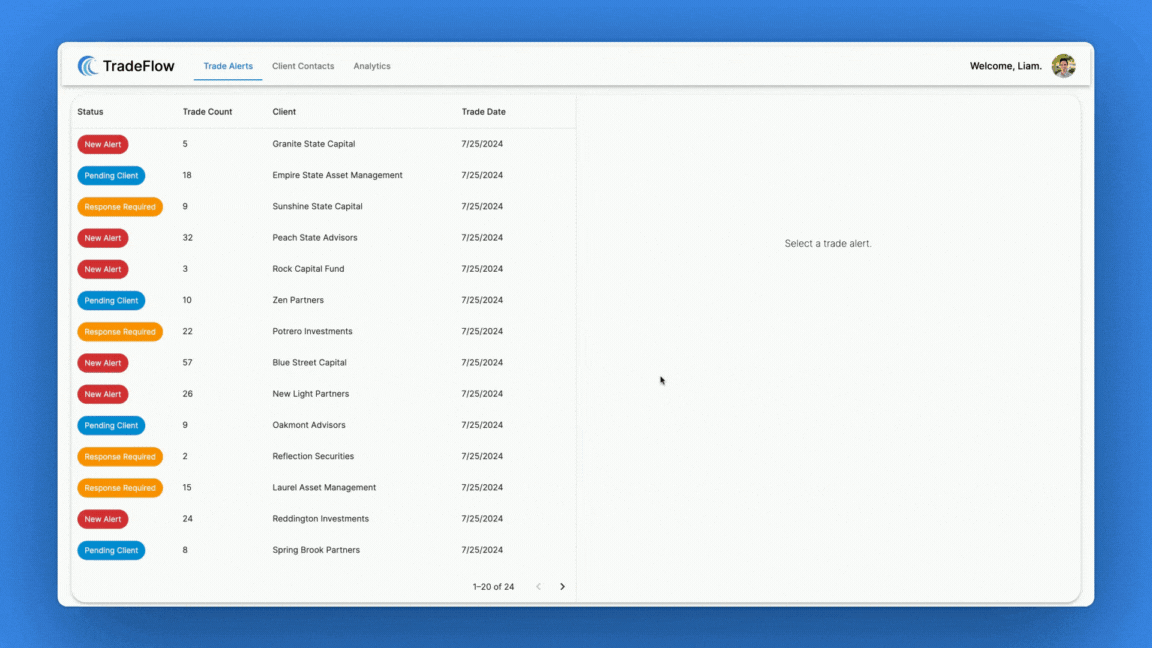Click the TradeFlow logo icon
1152x648 pixels.
[88, 66]
